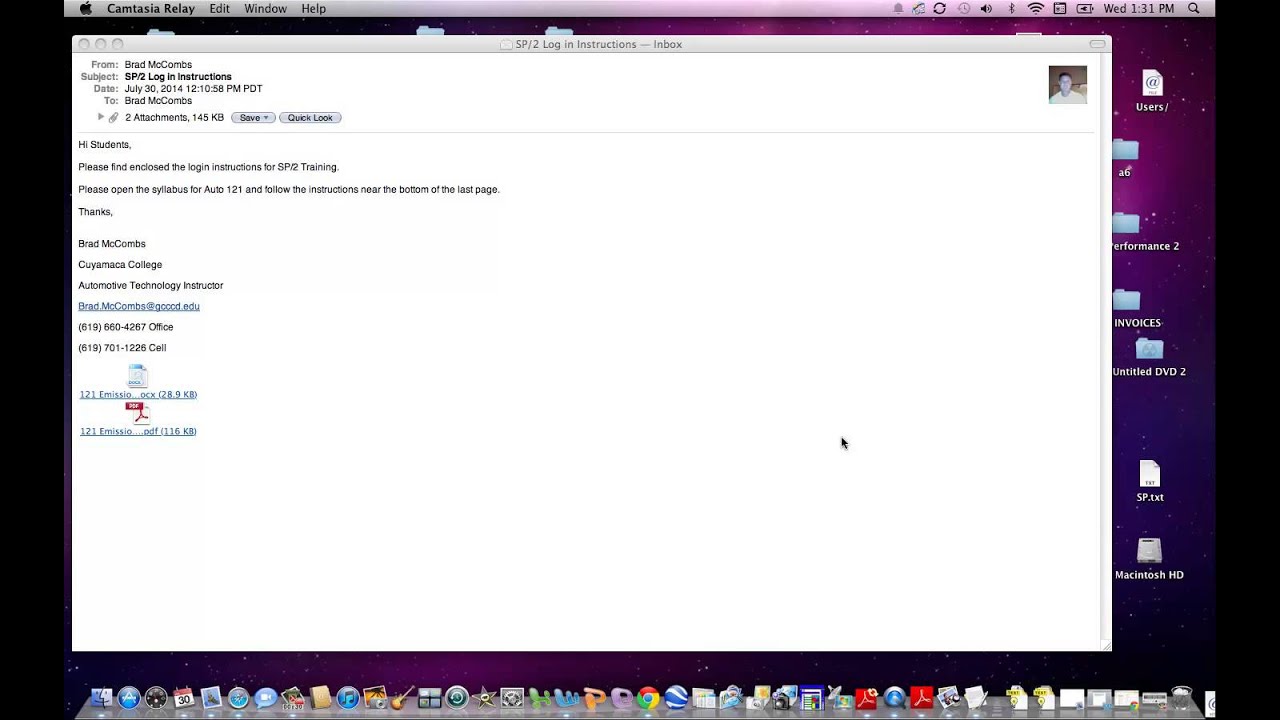Select the a6 folder on desktop
The image size is (1280, 720).
1125,158
